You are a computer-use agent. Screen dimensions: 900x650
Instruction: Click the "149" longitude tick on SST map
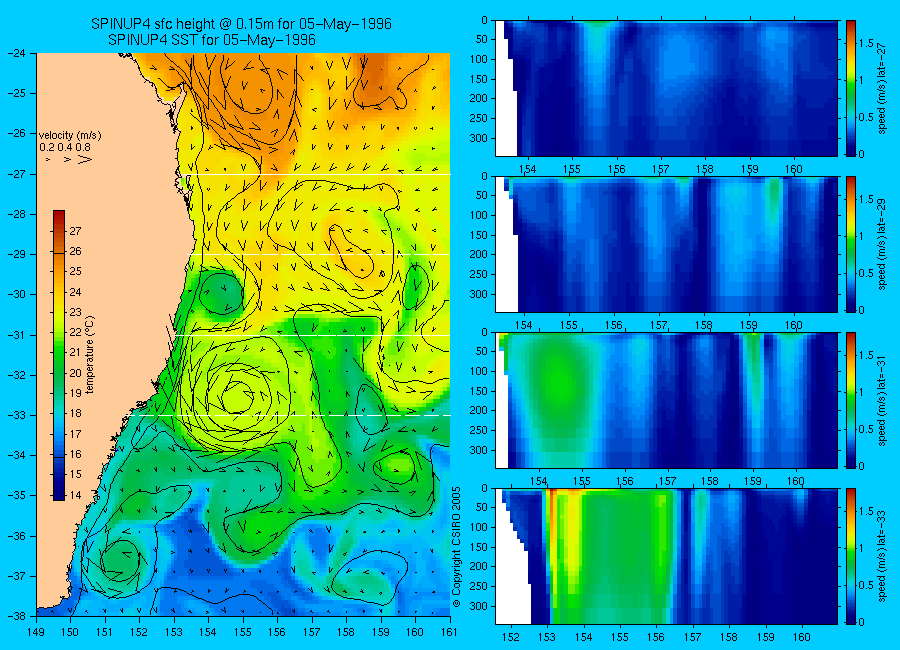(36, 632)
